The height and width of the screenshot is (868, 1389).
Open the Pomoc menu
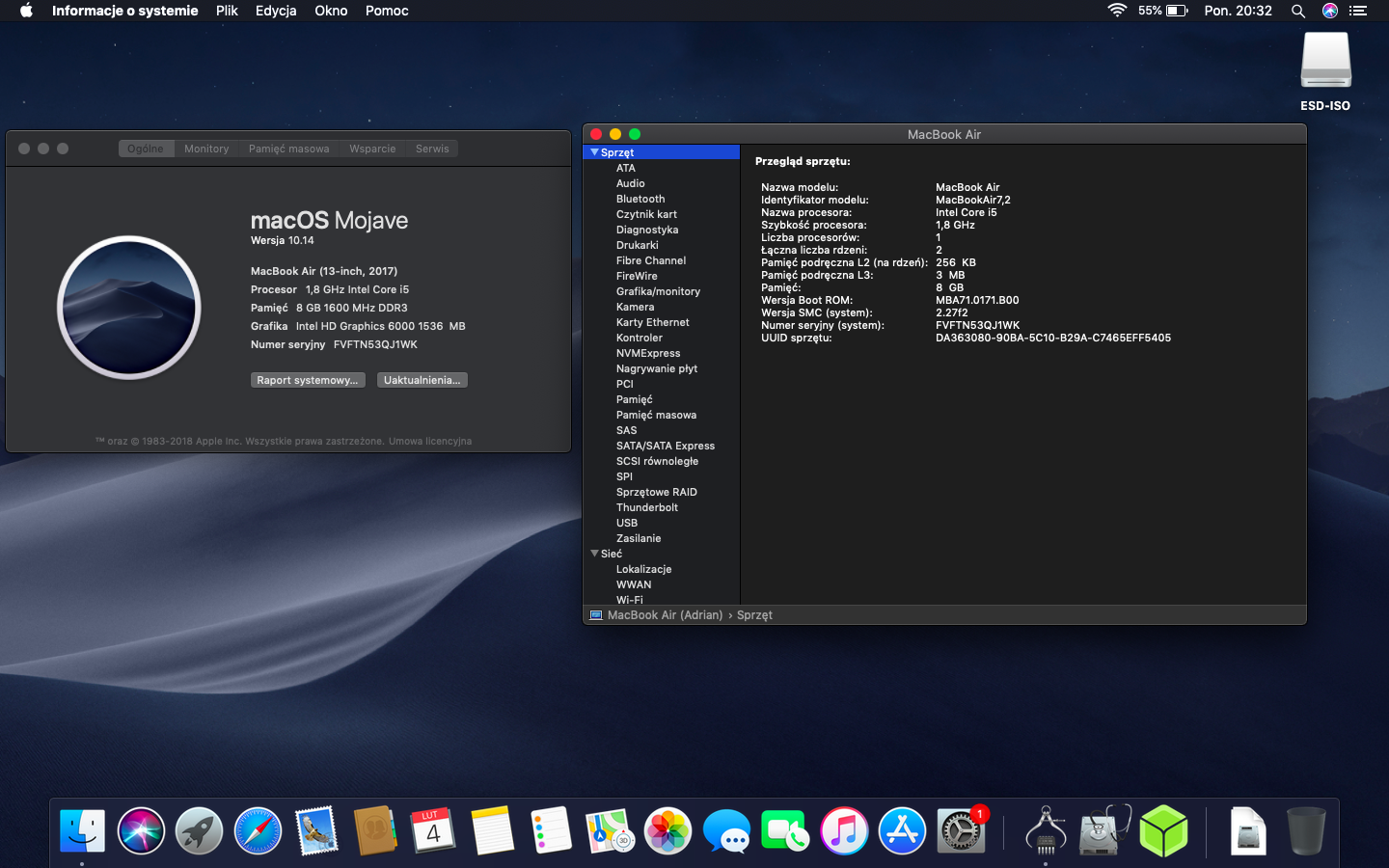click(x=387, y=11)
